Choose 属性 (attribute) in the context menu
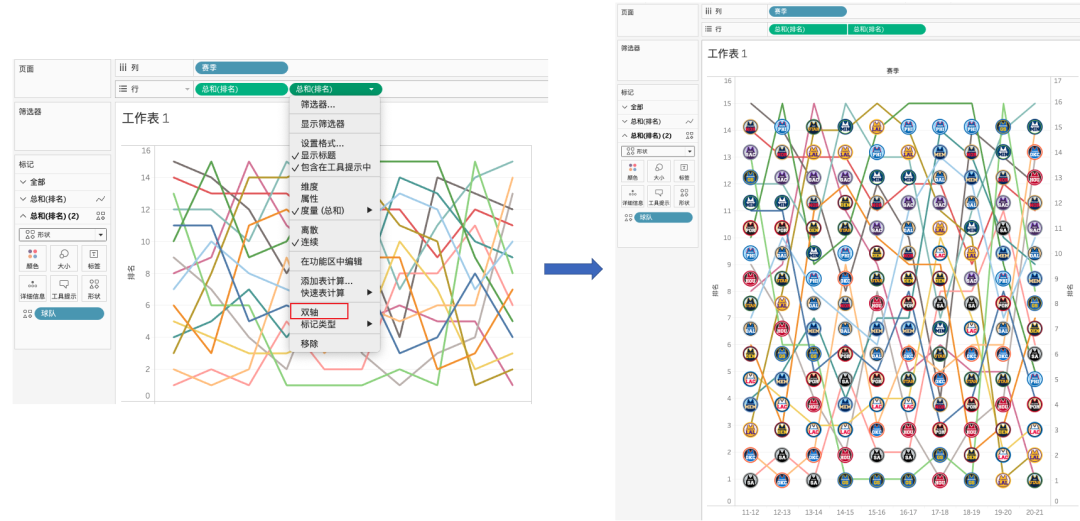Image resolution: width=1080 pixels, height=521 pixels. point(334,198)
